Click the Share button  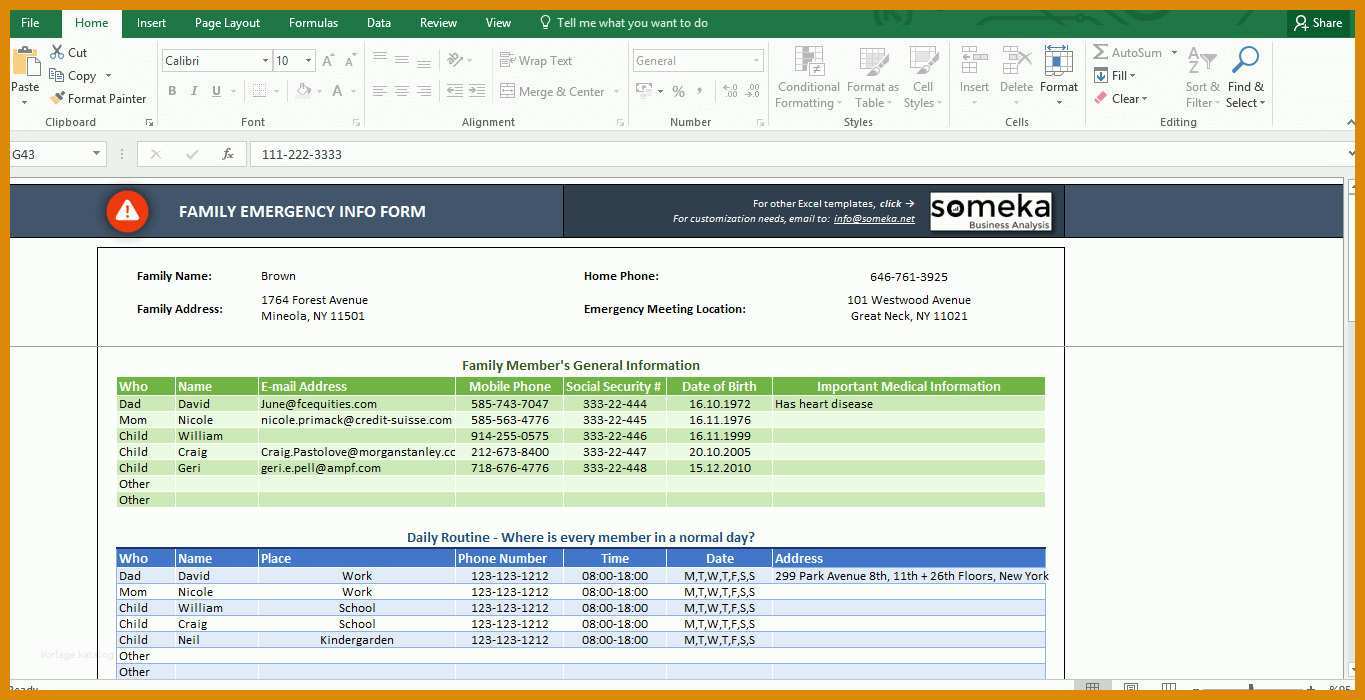click(x=1318, y=22)
